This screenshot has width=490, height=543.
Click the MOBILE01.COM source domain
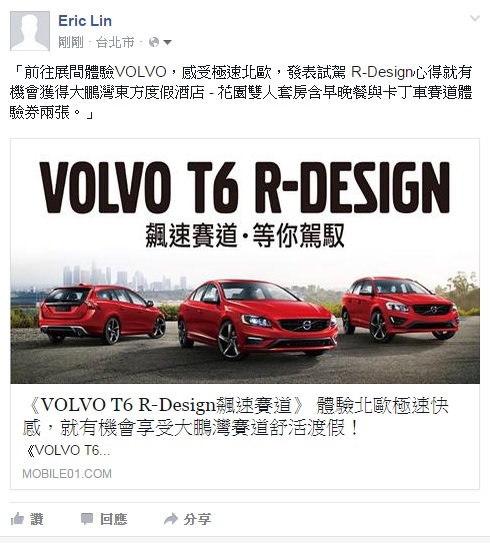pyautogui.click(x=67, y=473)
